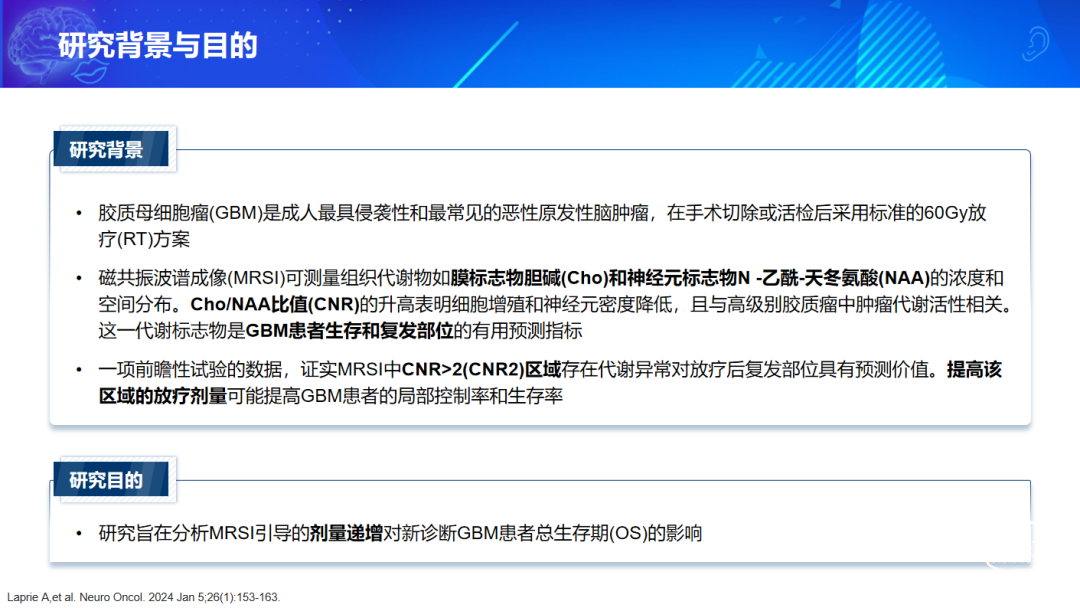Click the bullet starting with 磁共振波谱成像(MRSI)

click(x=555, y=304)
